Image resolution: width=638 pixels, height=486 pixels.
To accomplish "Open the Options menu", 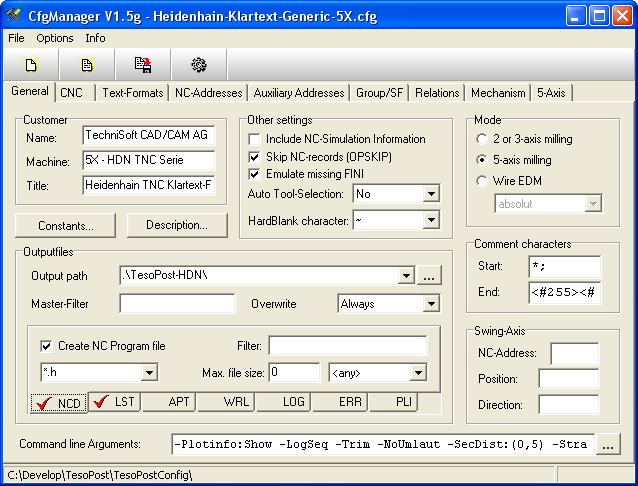I will (55, 38).
